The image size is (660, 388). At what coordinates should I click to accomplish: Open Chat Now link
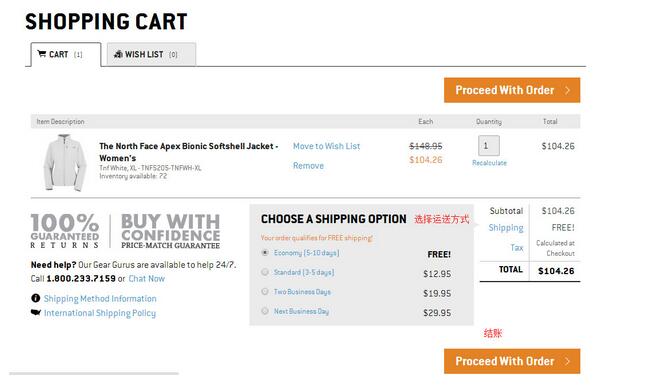pyautogui.click(x=146, y=279)
